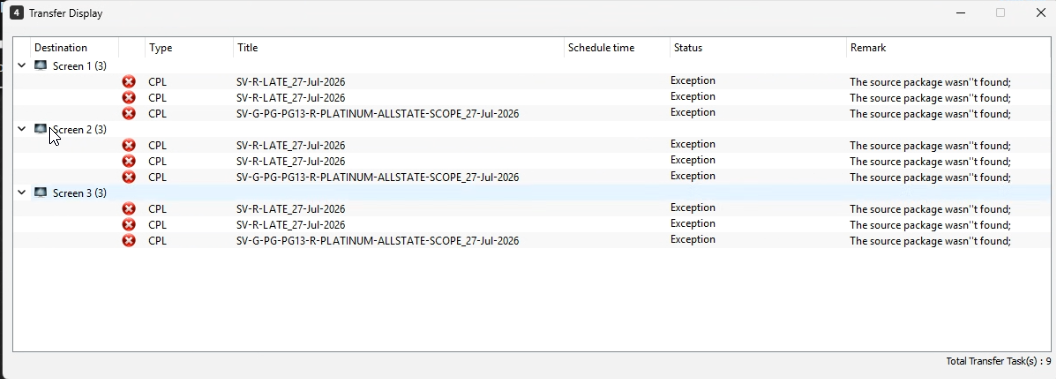
Task: Click CPL type cell of PLATINUM row under Screen 3
Action: click(x=157, y=240)
